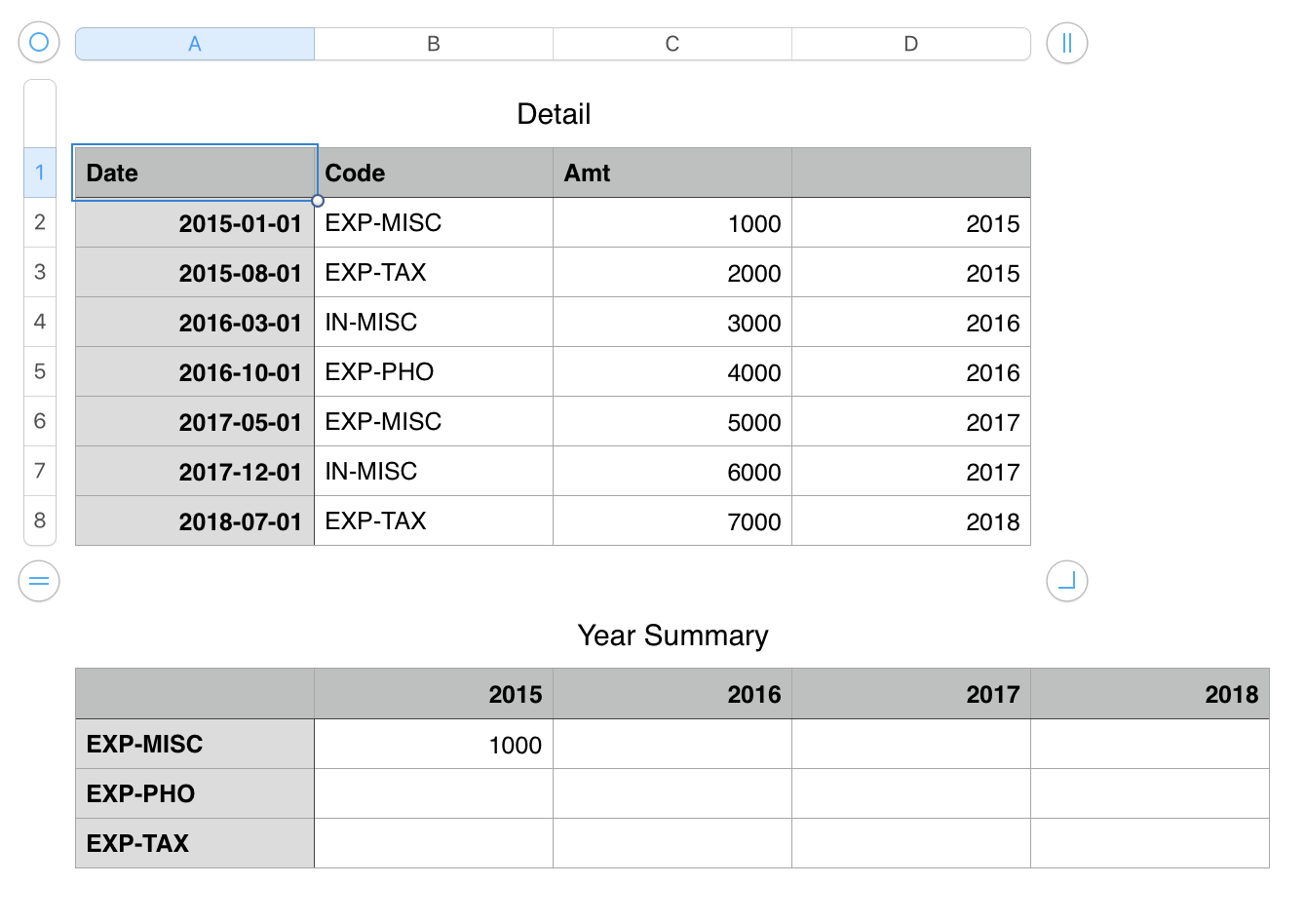Select column C header tab
This screenshot has width=1306, height=924.
click(x=672, y=44)
